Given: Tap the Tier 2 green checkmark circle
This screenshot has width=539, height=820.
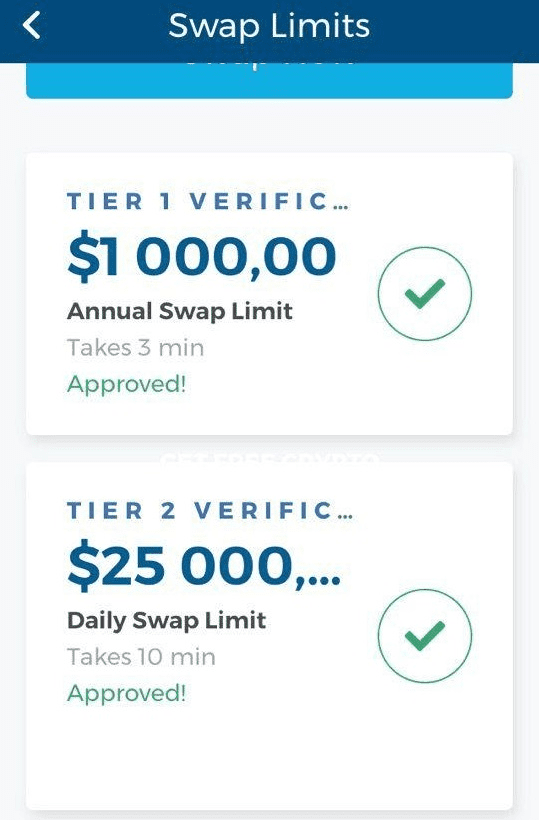Looking at the screenshot, I should pyautogui.click(x=425, y=636).
